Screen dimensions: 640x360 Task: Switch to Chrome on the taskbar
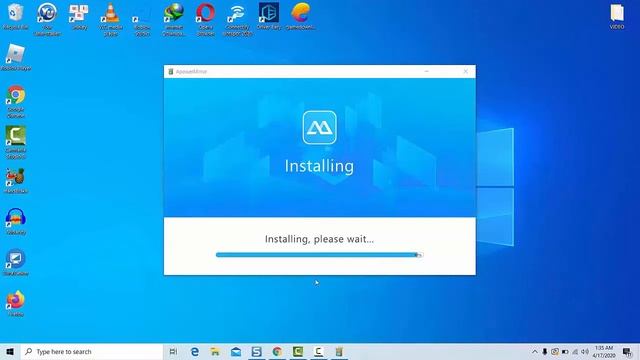tap(277, 351)
